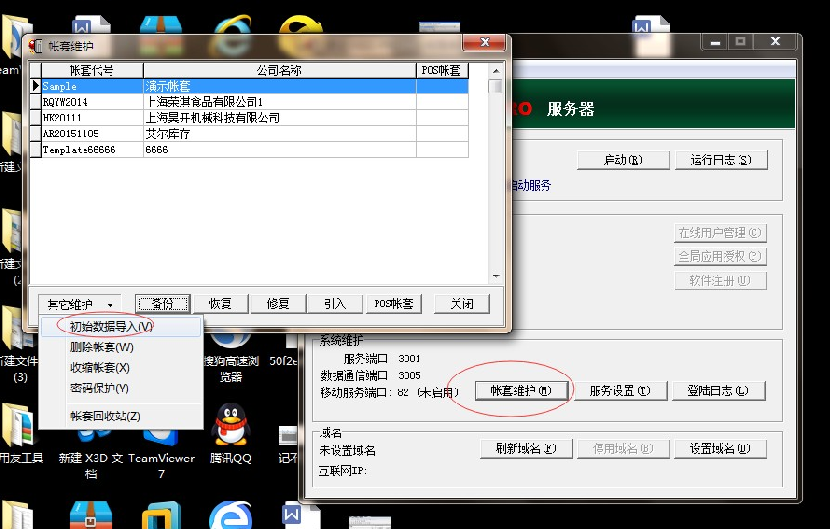This screenshot has width=830, height=529.
Task: Select the 艾尔医疗 company row
Action: (279, 133)
